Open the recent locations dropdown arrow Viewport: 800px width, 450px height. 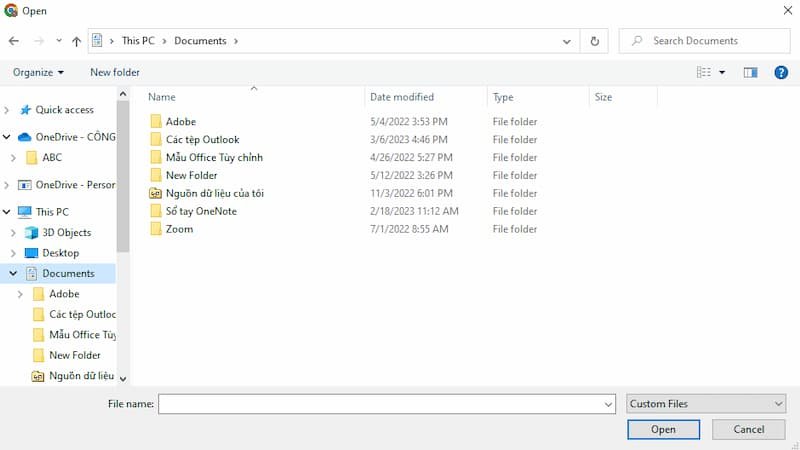(59, 41)
